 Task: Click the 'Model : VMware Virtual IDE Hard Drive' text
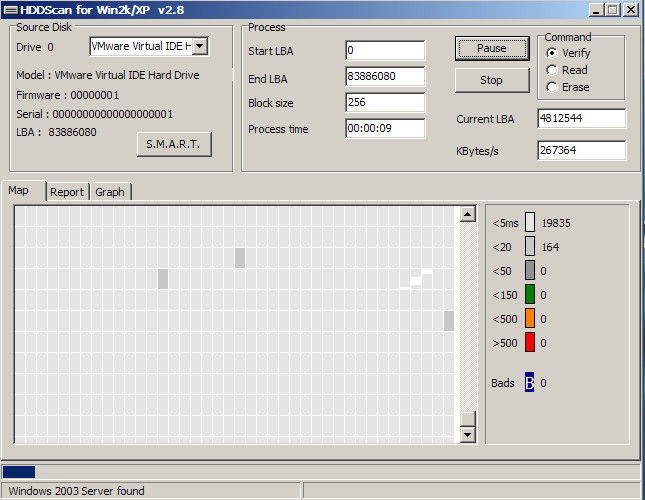pyautogui.click(x=108, y=75)
